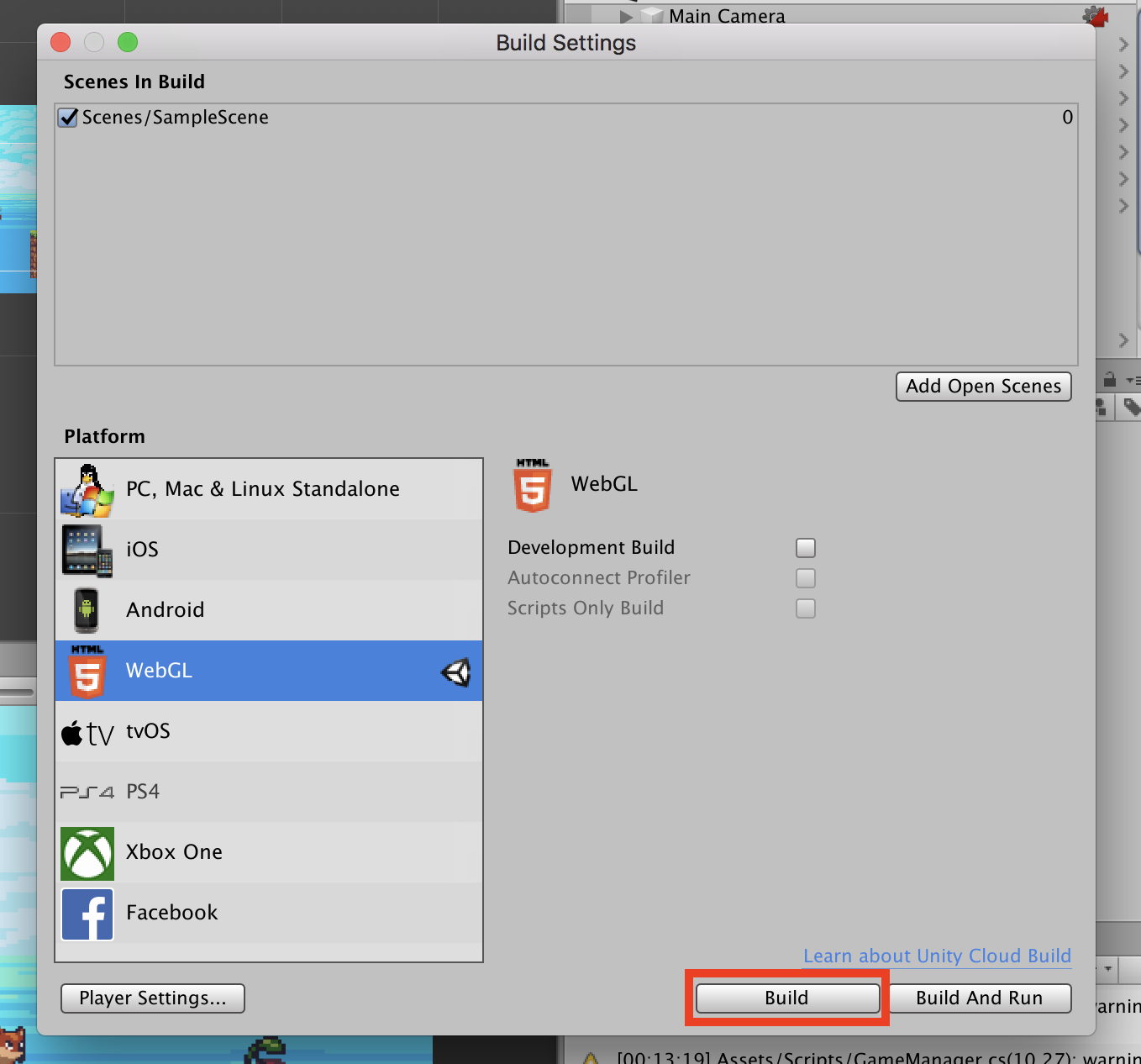This screenshot has width=1141, height=1064.
Task: Click Build And Run button
Action: coord(980,998)
